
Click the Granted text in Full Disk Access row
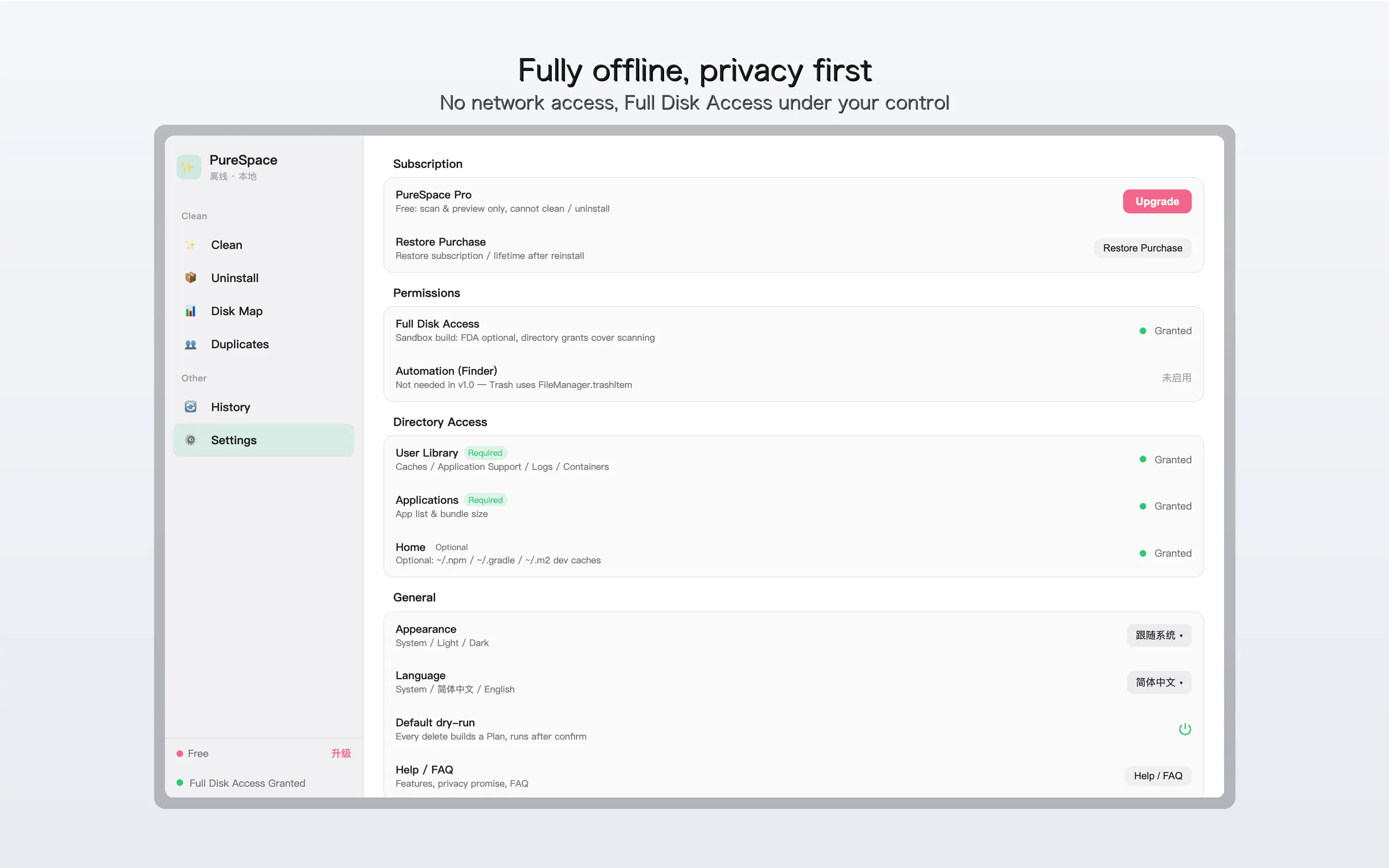point(1173,331)
